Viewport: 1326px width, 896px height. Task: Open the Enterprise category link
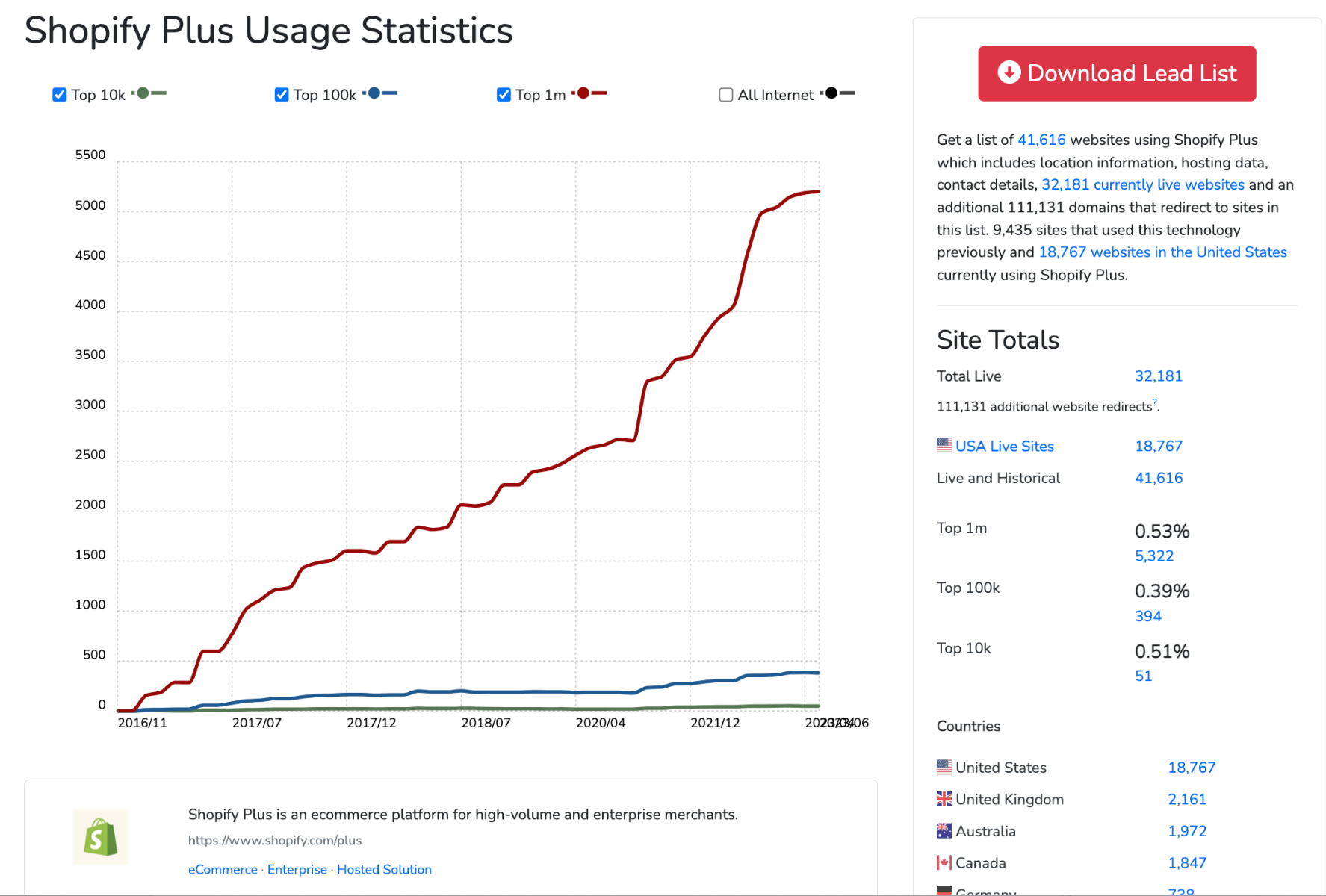(x=297, y=870)
